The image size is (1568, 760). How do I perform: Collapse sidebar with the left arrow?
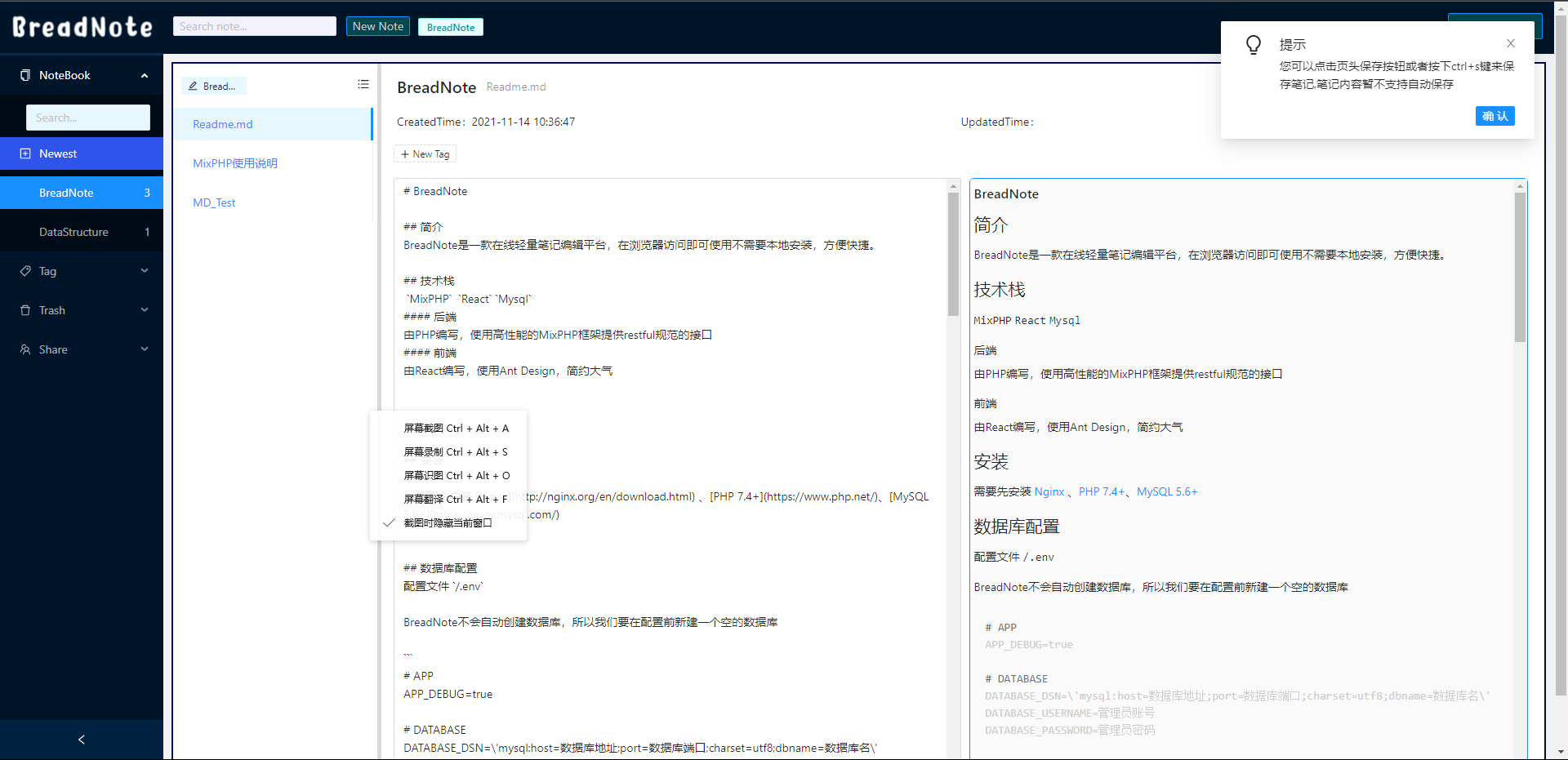tap(82, 740)
